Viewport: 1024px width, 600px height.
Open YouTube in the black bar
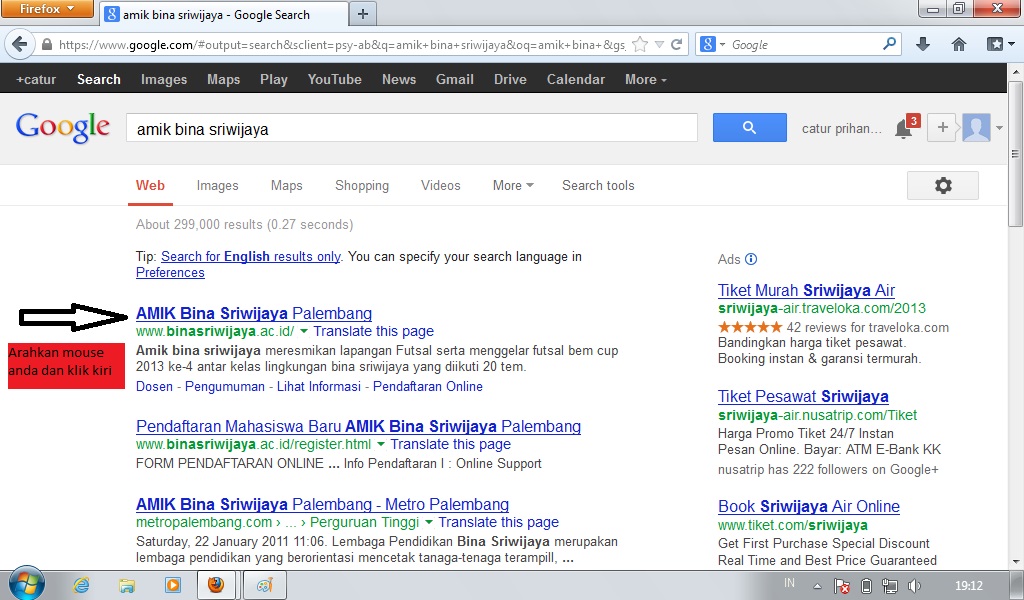pos(334,79)
